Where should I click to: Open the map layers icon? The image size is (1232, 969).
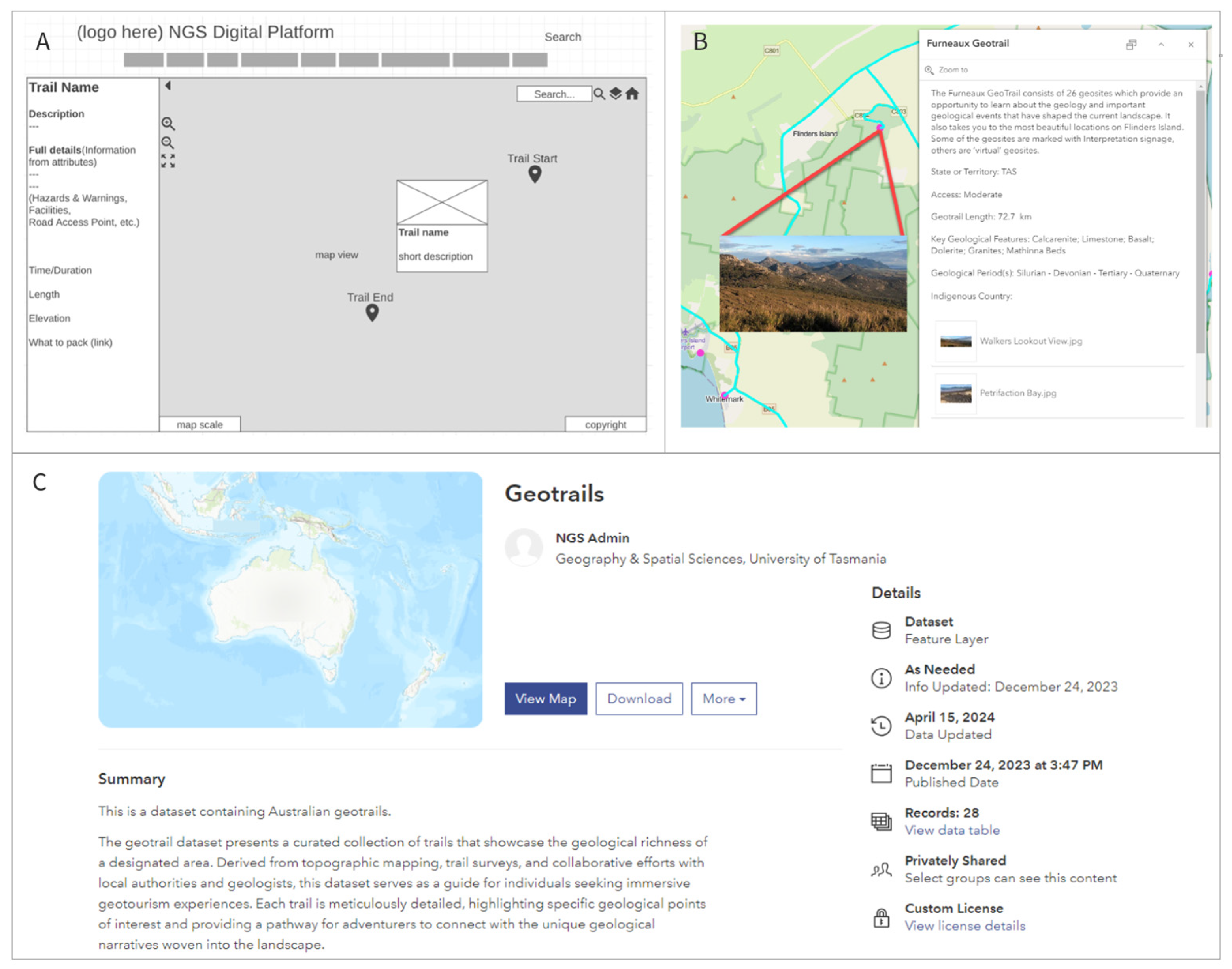[x=616, y=94]
